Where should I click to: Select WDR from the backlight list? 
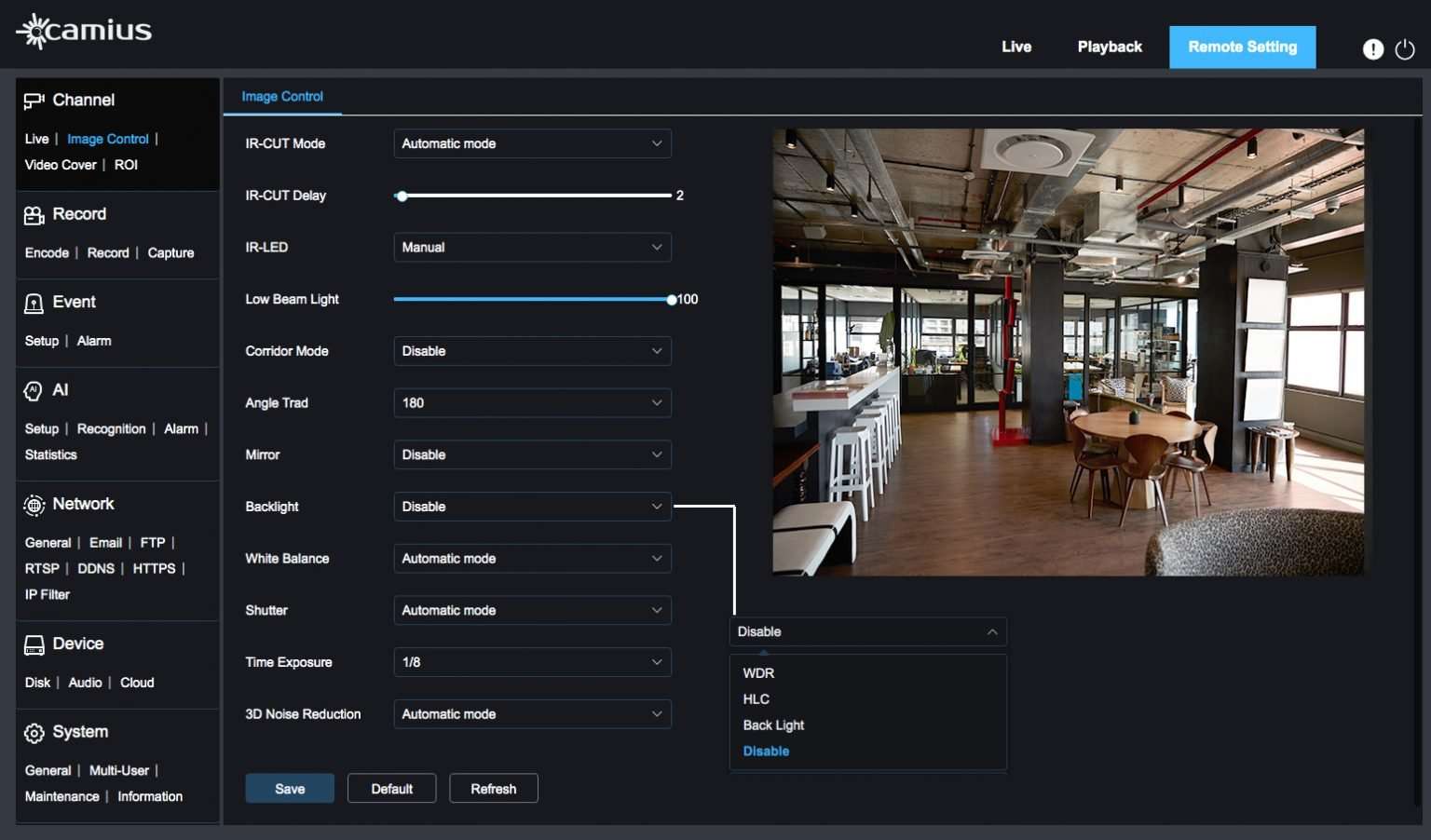758,673
